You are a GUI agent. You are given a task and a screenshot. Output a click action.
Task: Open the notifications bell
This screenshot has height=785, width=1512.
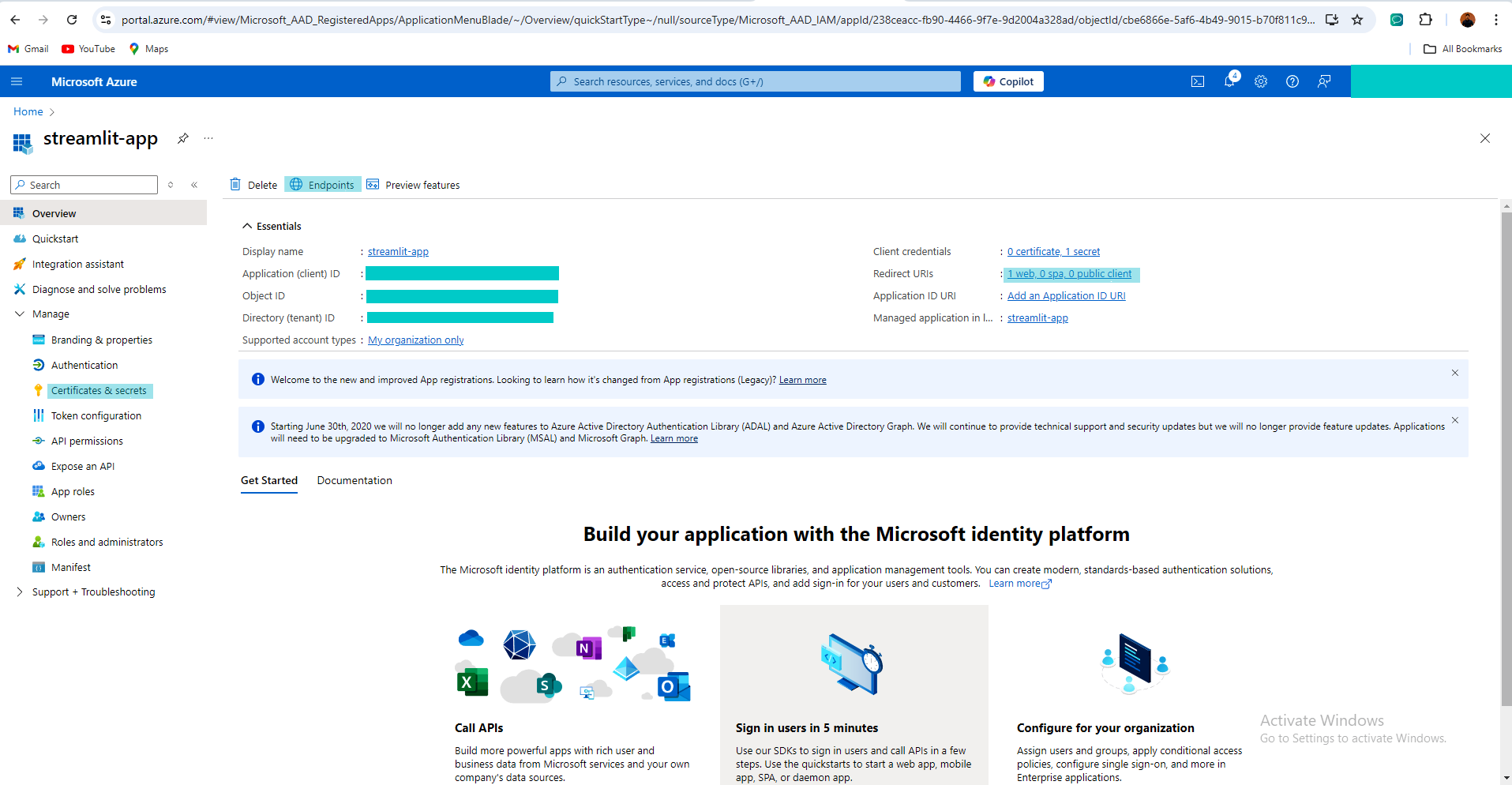pos(1229,81)
